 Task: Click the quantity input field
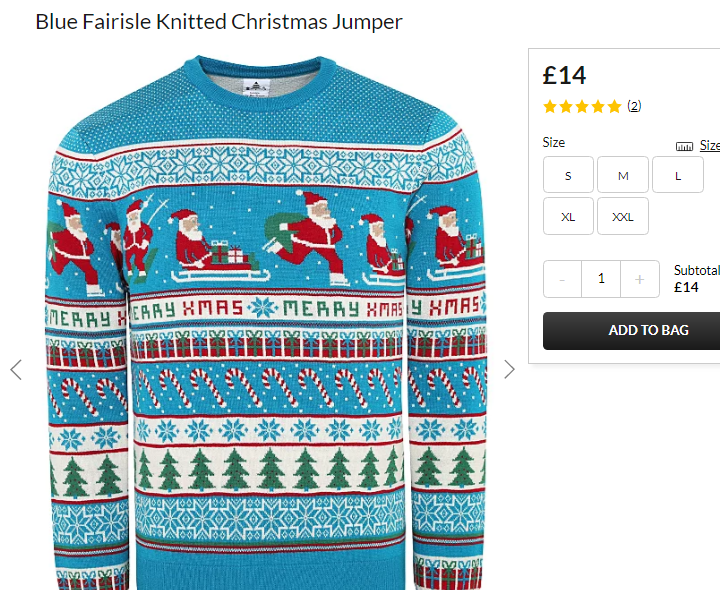point(601,279)
